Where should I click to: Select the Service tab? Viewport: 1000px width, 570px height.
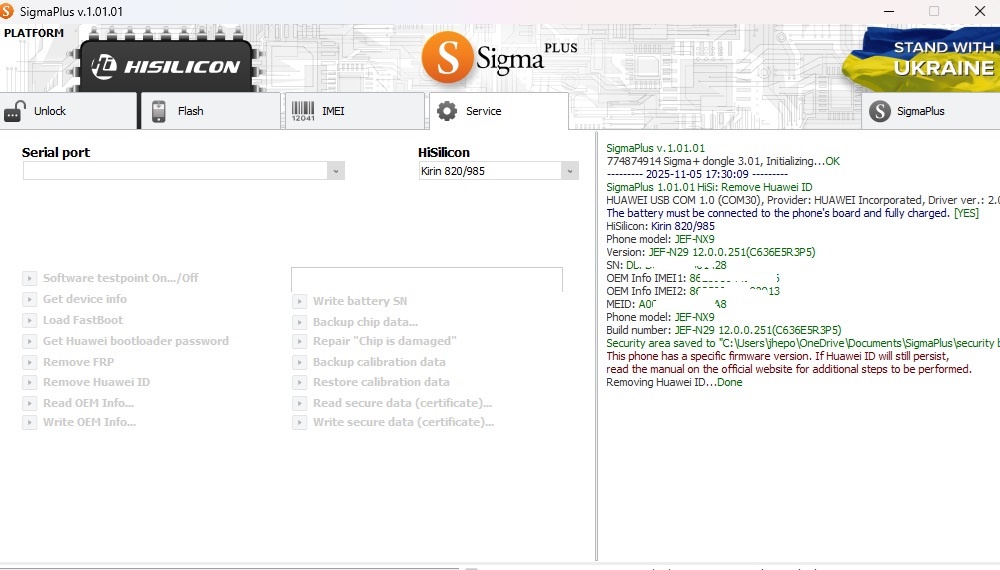[x=499, y=111]
